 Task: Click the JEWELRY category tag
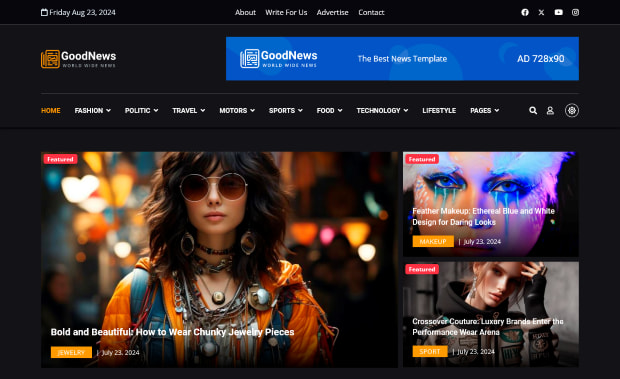tap(71, 352)
